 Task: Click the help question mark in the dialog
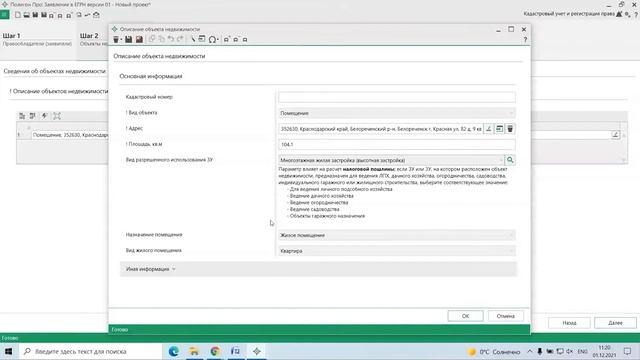(x=525, y=40)
